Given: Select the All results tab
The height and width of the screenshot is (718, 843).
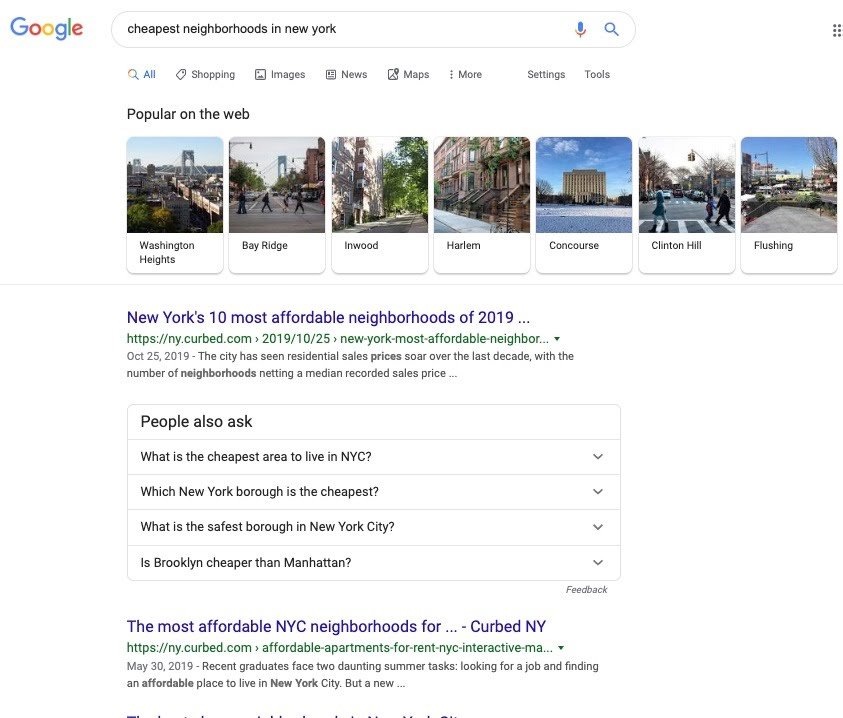Looking at the screenshot, I should coord(142,74).
